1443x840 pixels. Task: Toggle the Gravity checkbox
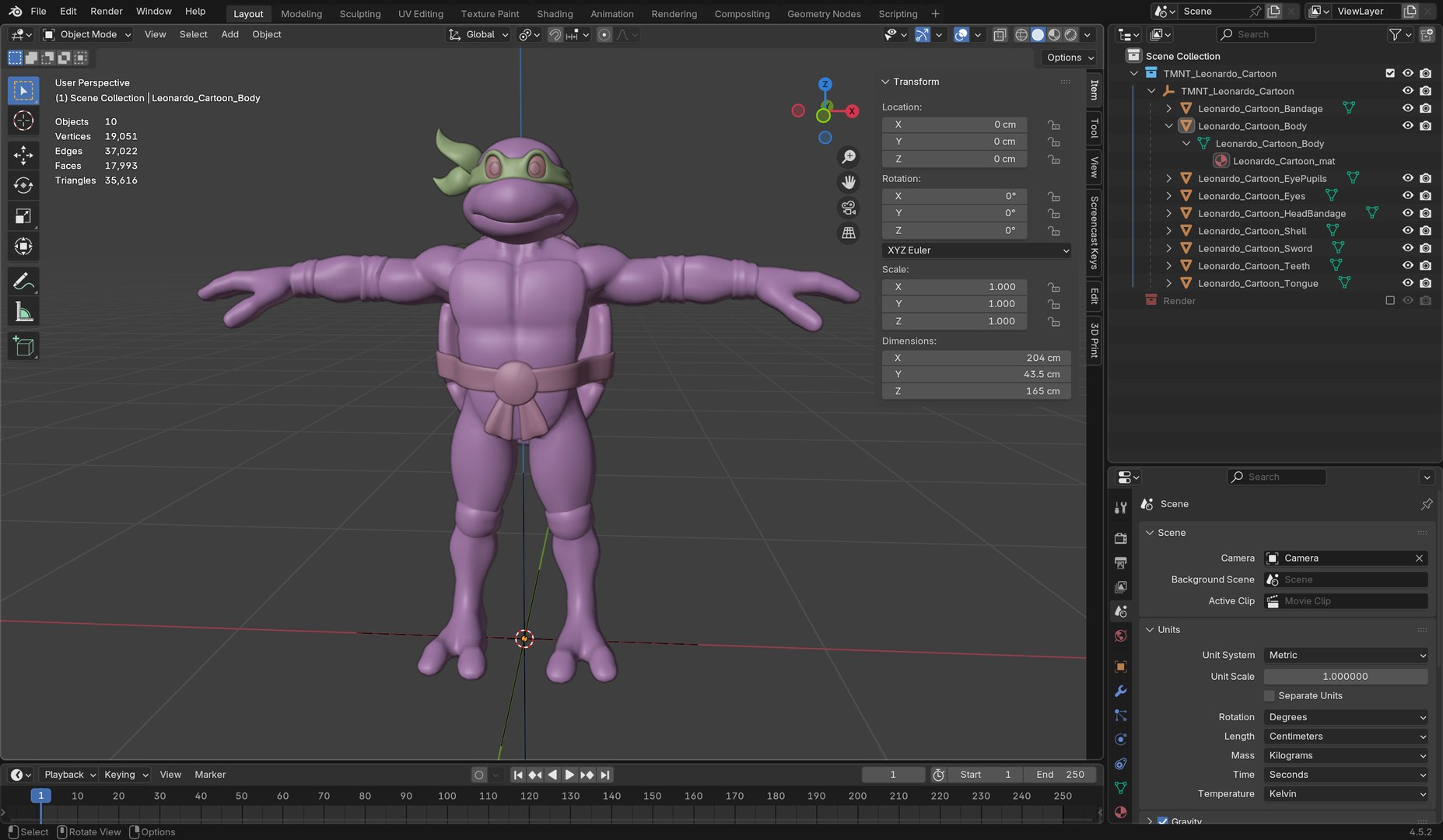pos(1162,821)
